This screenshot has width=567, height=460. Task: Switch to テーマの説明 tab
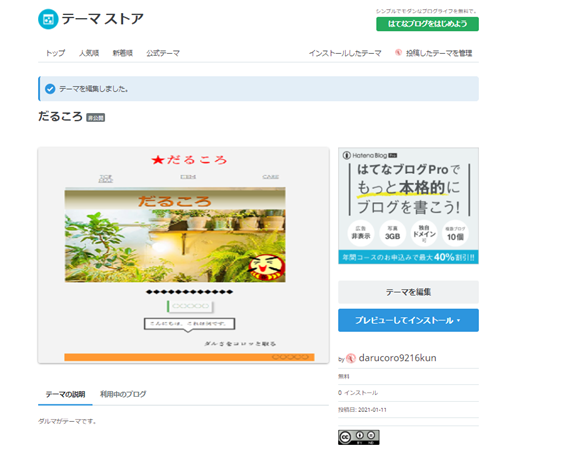65,394
